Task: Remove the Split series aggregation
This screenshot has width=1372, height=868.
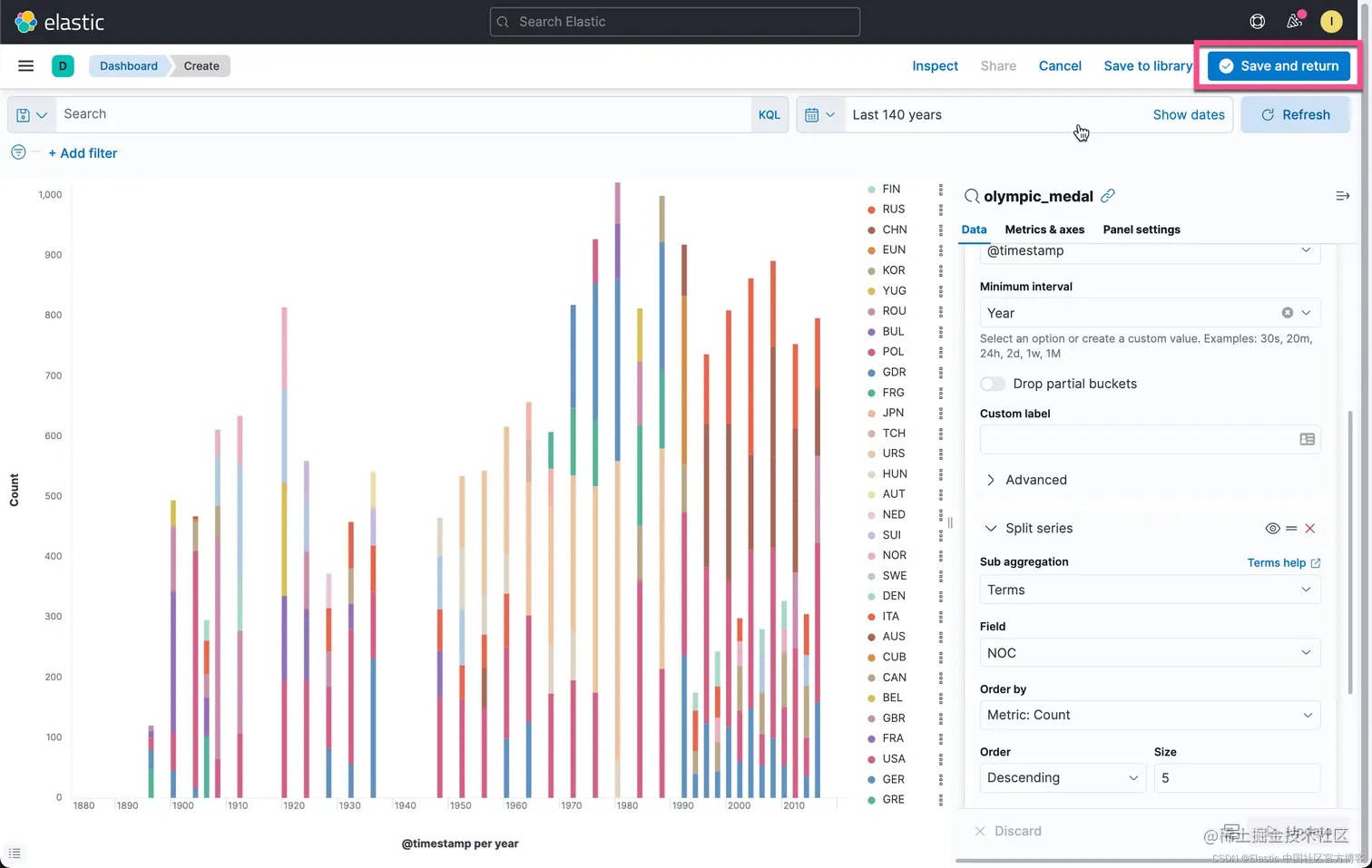Action: (1309, 529)
